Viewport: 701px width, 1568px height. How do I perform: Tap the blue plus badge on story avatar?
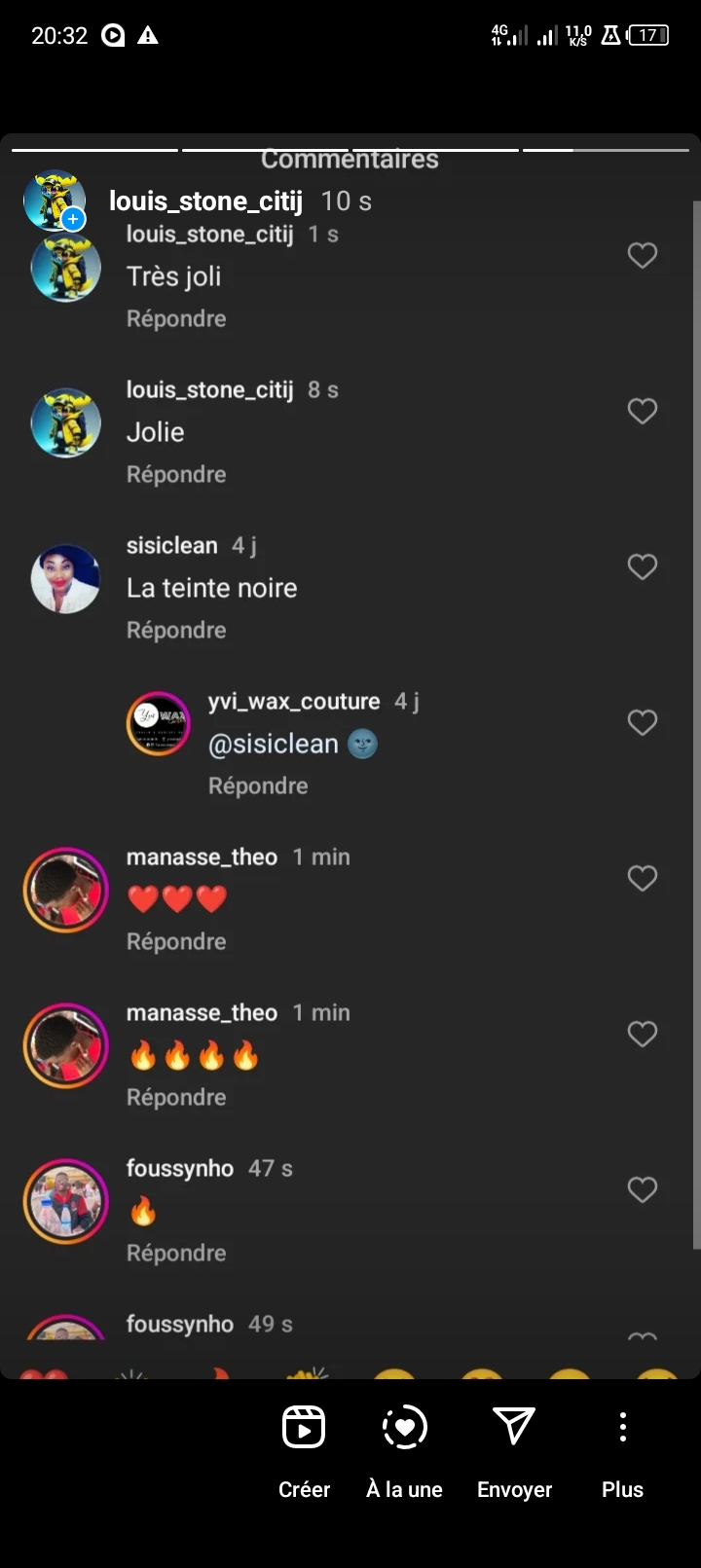click(73, 220)
